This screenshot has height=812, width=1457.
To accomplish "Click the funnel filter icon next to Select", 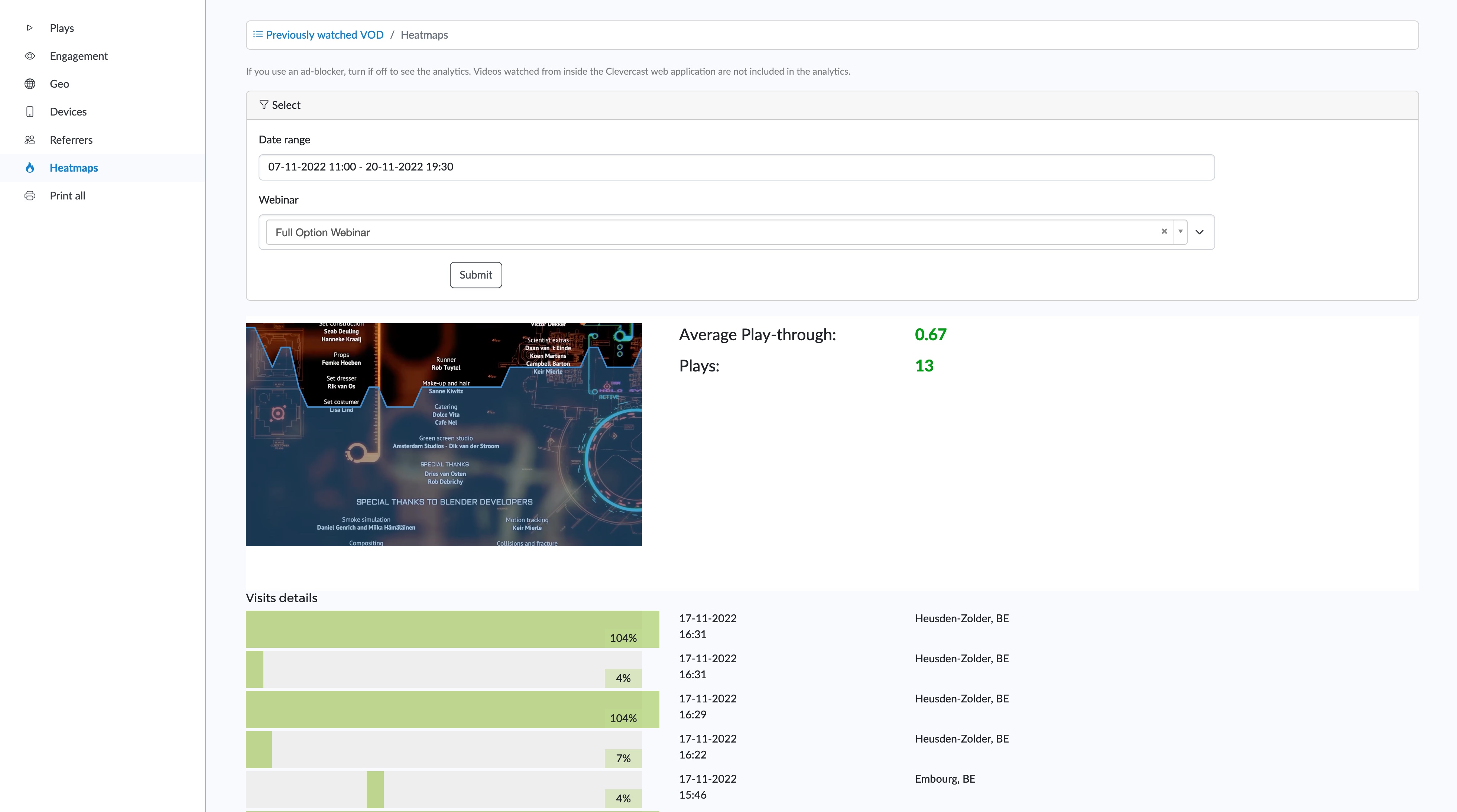I will pyautogui.click(x=263, y=105).
